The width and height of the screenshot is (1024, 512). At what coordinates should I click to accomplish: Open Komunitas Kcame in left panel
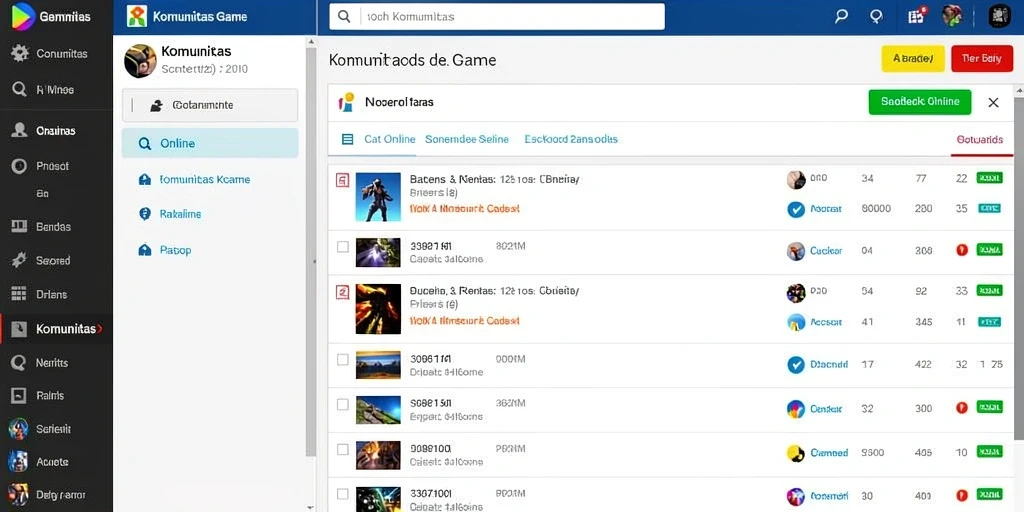coord(195,179)
